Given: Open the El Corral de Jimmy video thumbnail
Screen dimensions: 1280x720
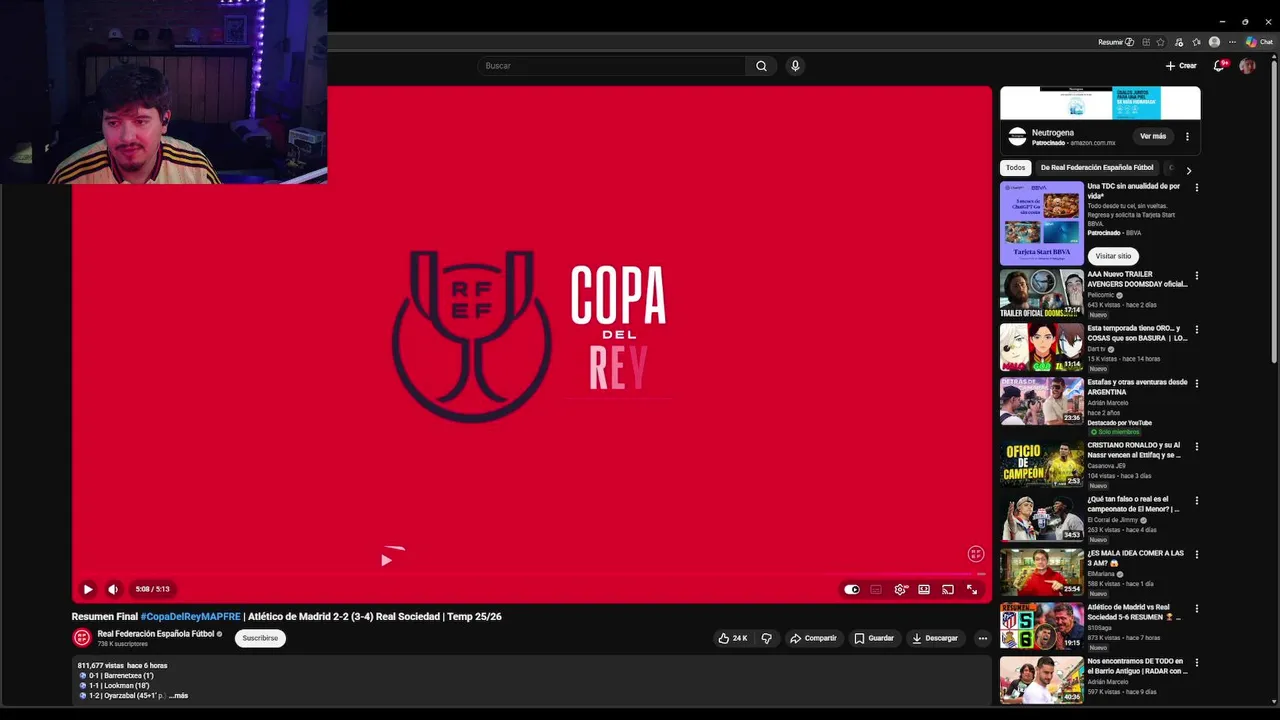Looking at the screenshot, I should [1042, 518].
